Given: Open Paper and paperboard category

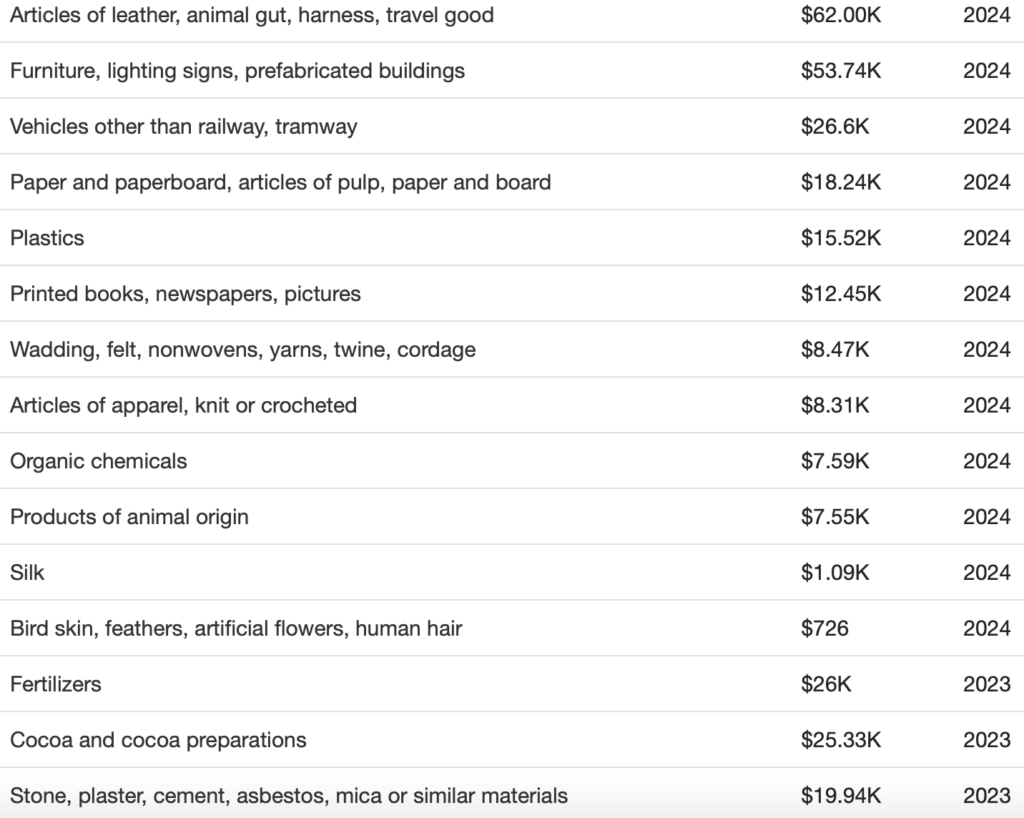Looking at the screenshot, I should [280, 183].
